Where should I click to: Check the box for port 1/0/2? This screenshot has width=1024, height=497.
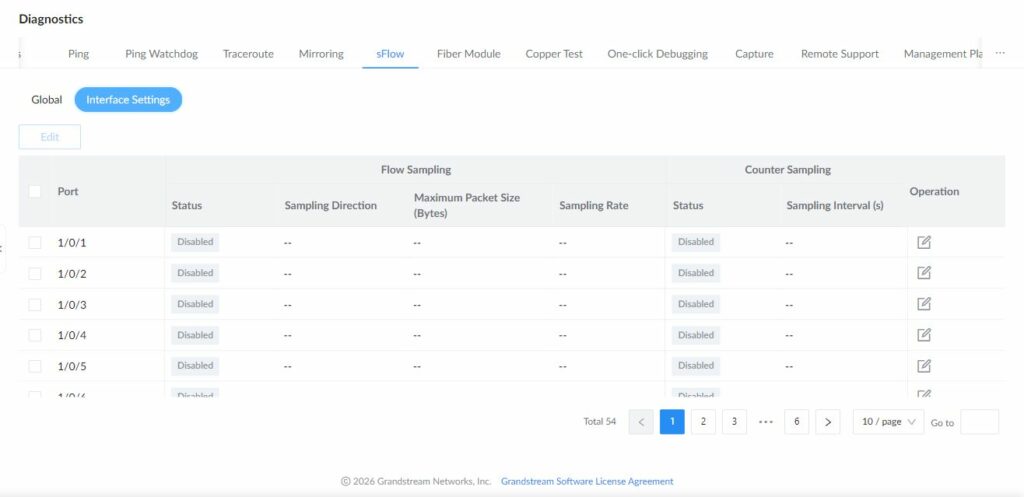tap(35, 274)
